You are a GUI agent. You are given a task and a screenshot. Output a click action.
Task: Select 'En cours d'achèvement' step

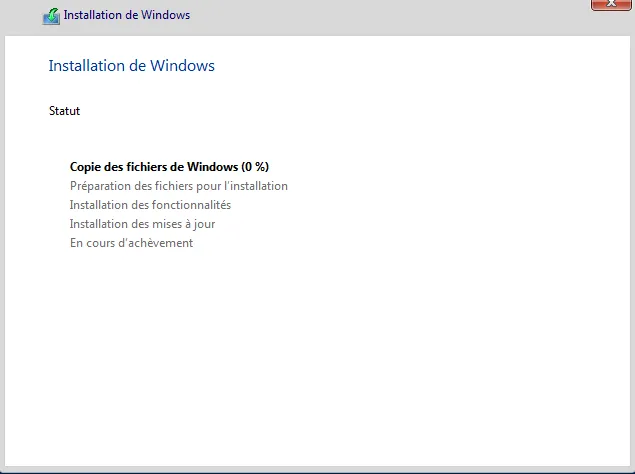pos(131,243)
